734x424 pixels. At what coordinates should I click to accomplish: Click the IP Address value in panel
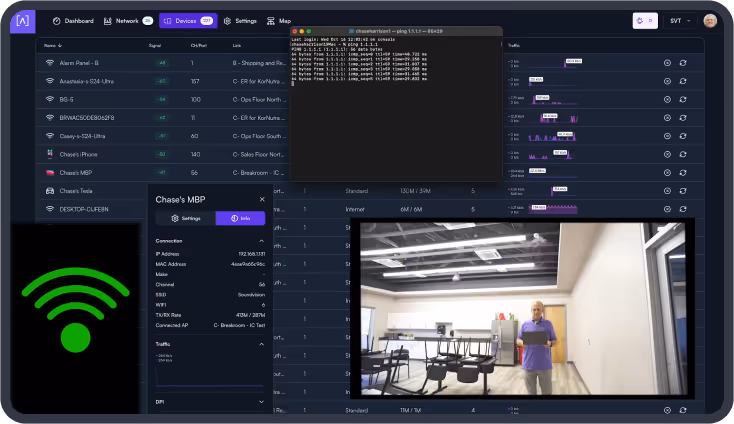251,254
